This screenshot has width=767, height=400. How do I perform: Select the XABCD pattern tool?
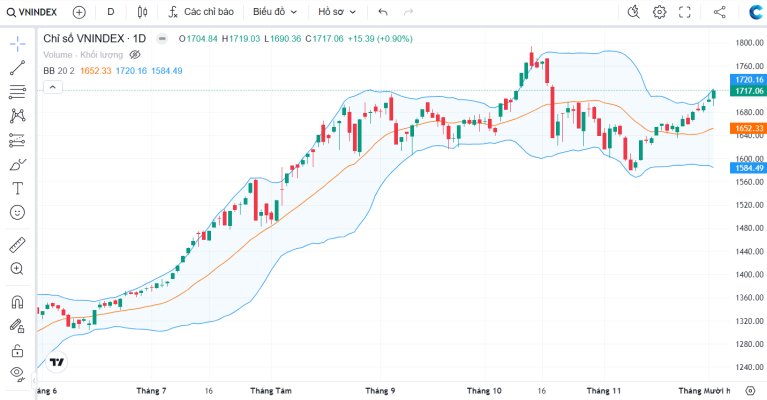click(17, 116)
